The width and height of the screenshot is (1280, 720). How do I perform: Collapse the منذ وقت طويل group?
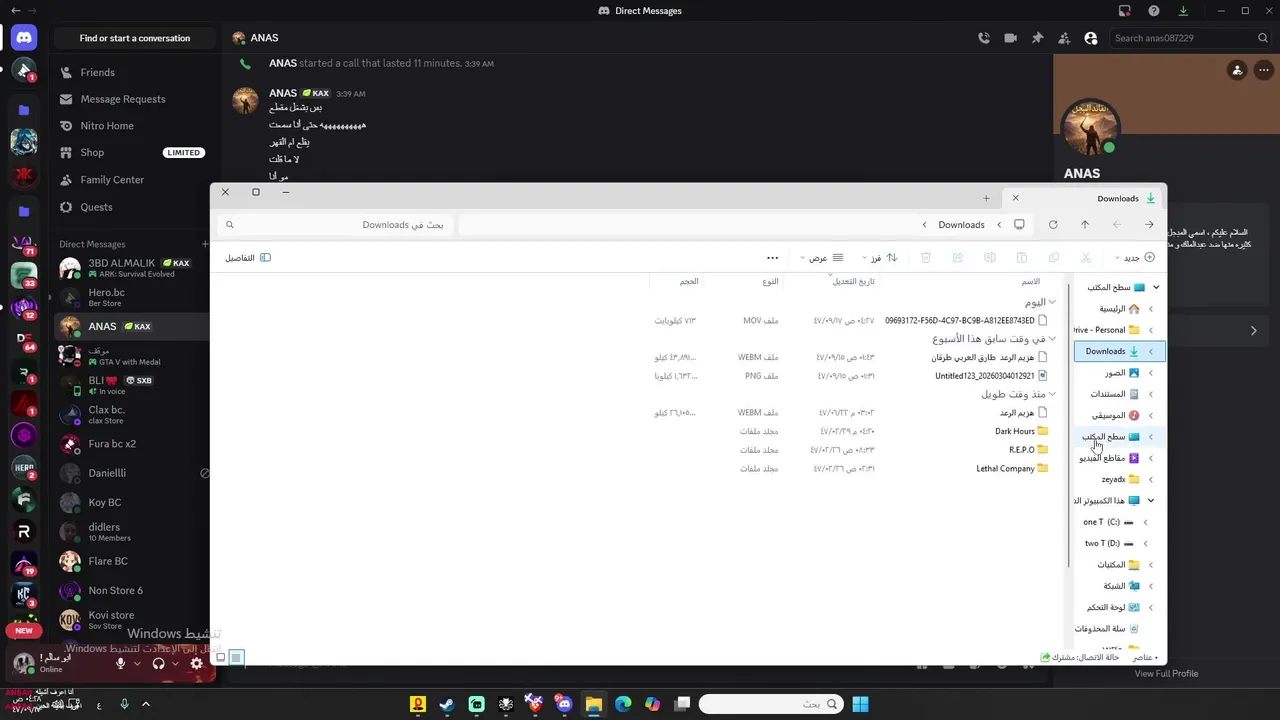tap(1052, 394)
